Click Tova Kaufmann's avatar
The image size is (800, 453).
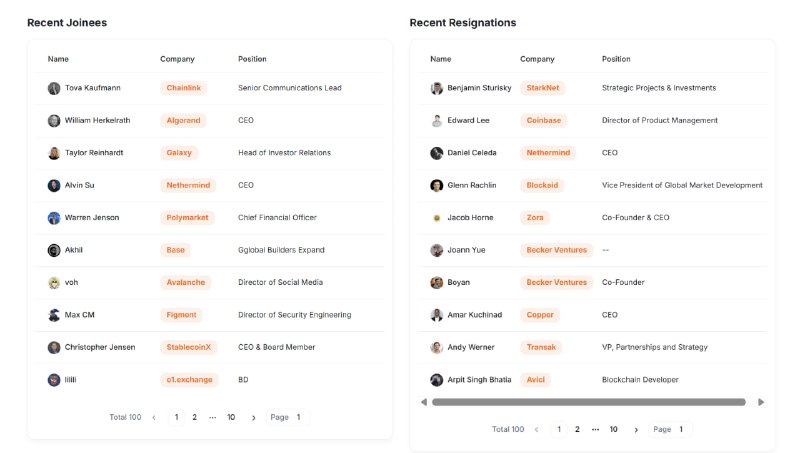[x=54, y=88]
